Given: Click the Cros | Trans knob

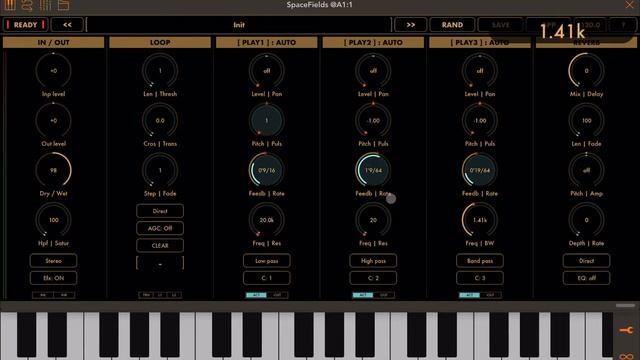Looking at the screenshot, I should click(x=160, y=120).
